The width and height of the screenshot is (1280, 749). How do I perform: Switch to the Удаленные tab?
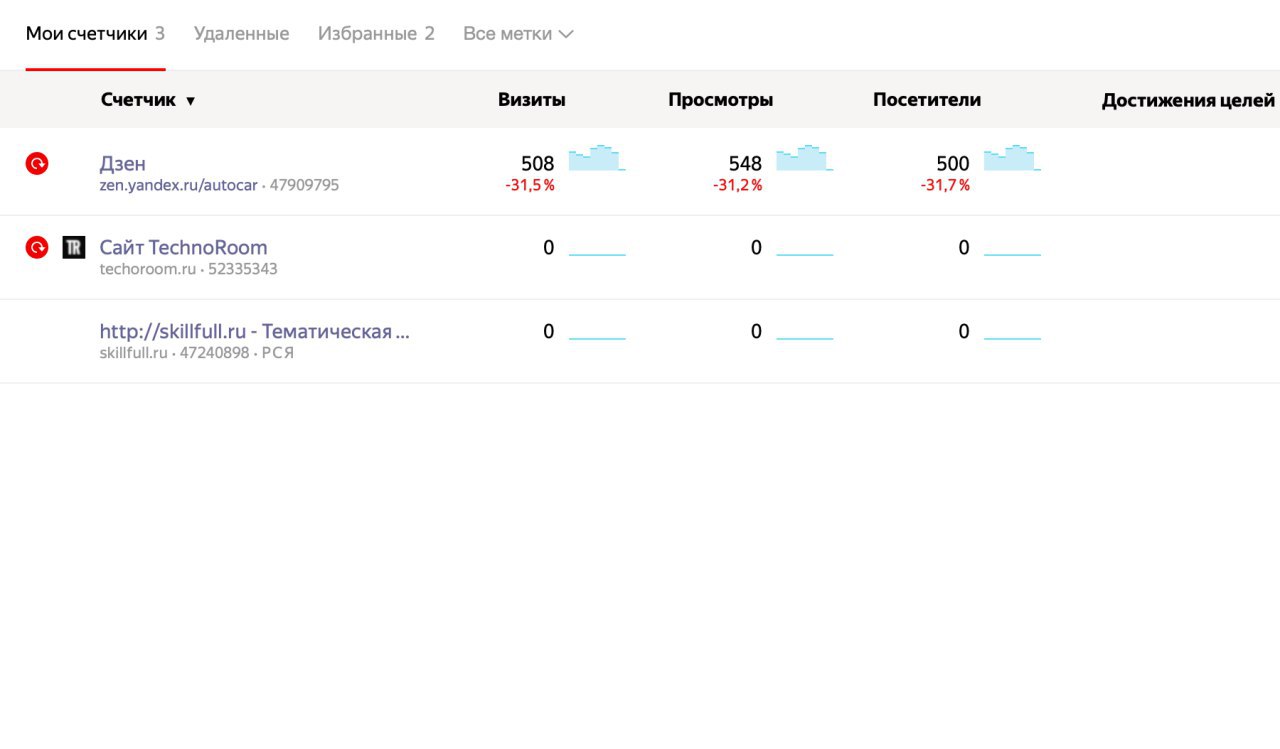point(241,34)
